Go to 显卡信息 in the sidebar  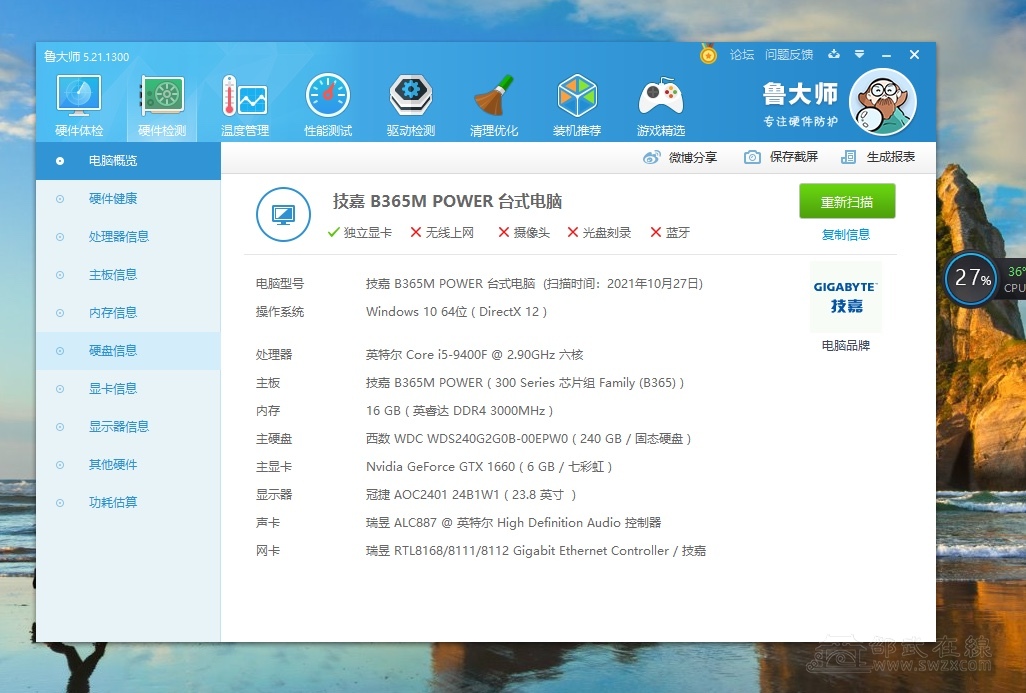click(x=113, y=389)
